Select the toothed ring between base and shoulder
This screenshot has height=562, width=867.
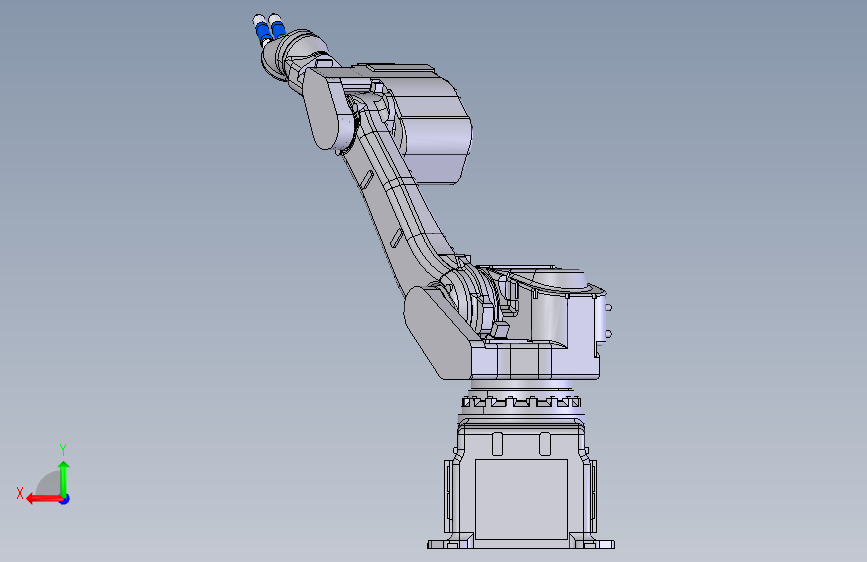tap(521, 402)
